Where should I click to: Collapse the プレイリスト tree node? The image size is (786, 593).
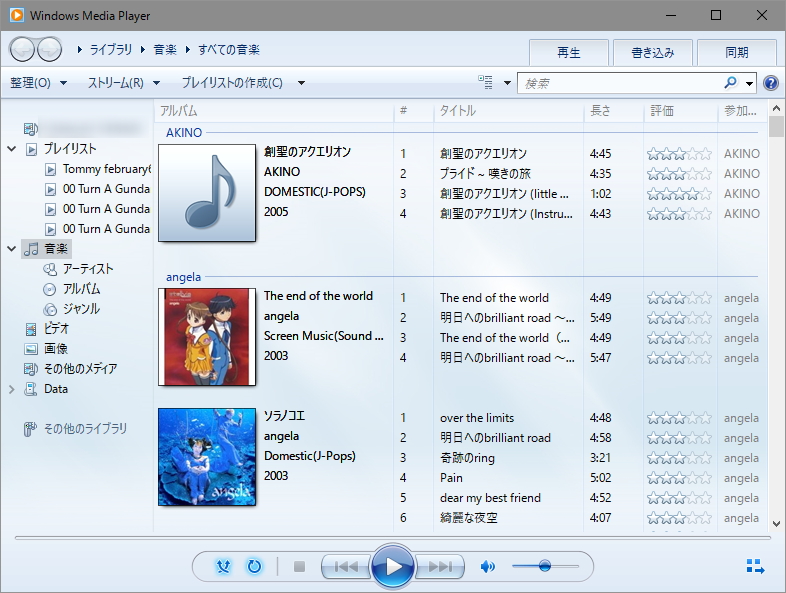12,149
